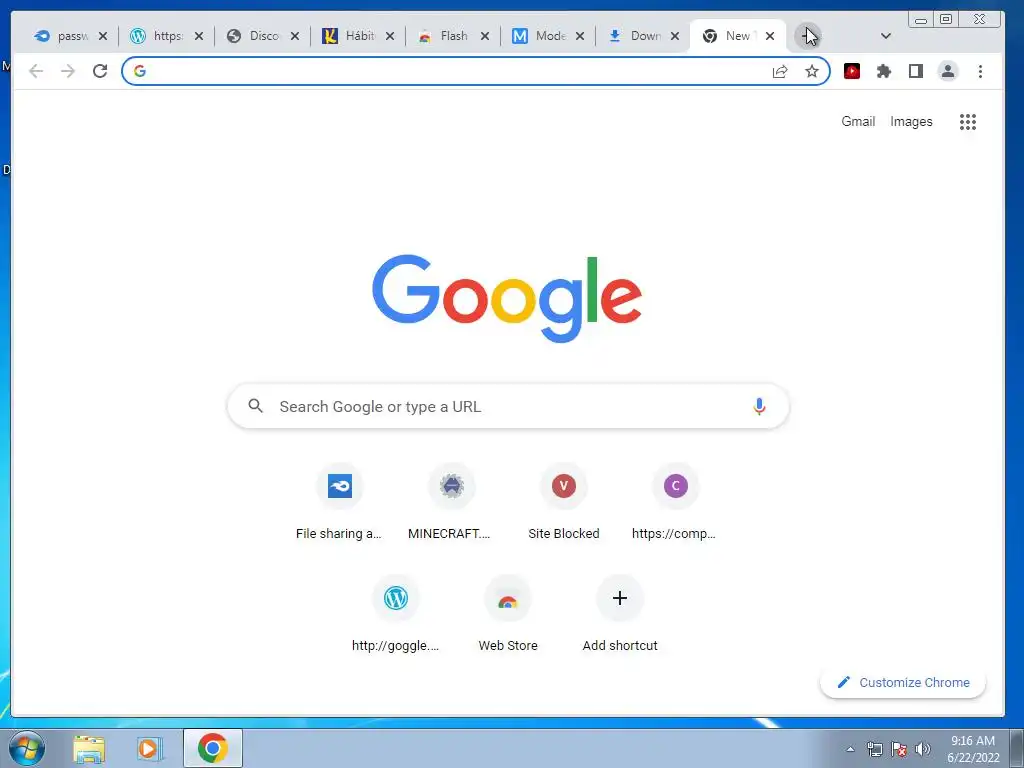Open the Web Store shortcut
The height and width of the screenshot is (768, 1024).
[x=507, y=615]
